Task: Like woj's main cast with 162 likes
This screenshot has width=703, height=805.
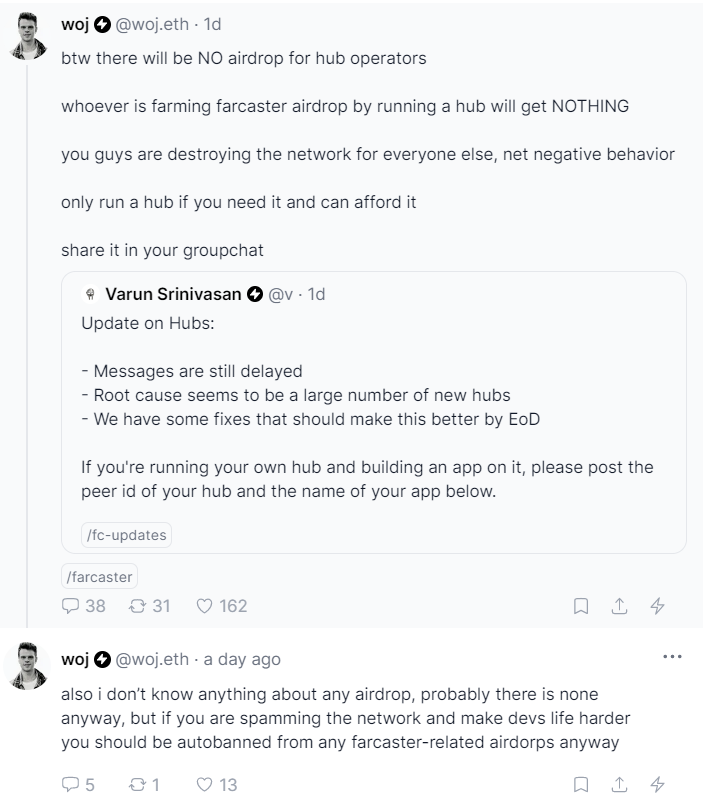Action: [x=204, y=605]
